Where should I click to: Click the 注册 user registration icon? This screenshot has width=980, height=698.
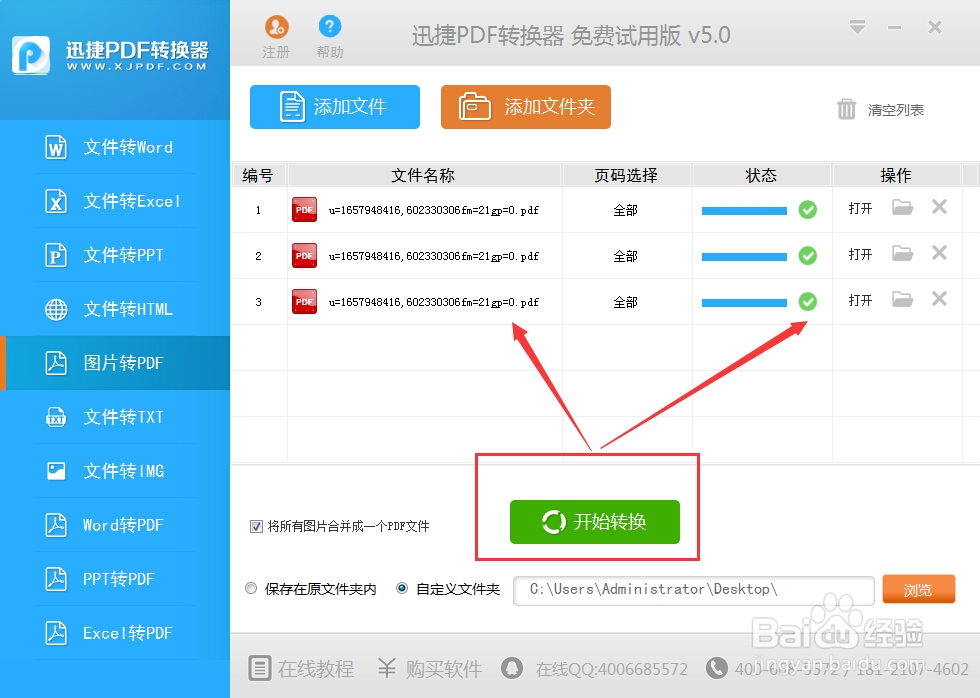tap(276, 32)
